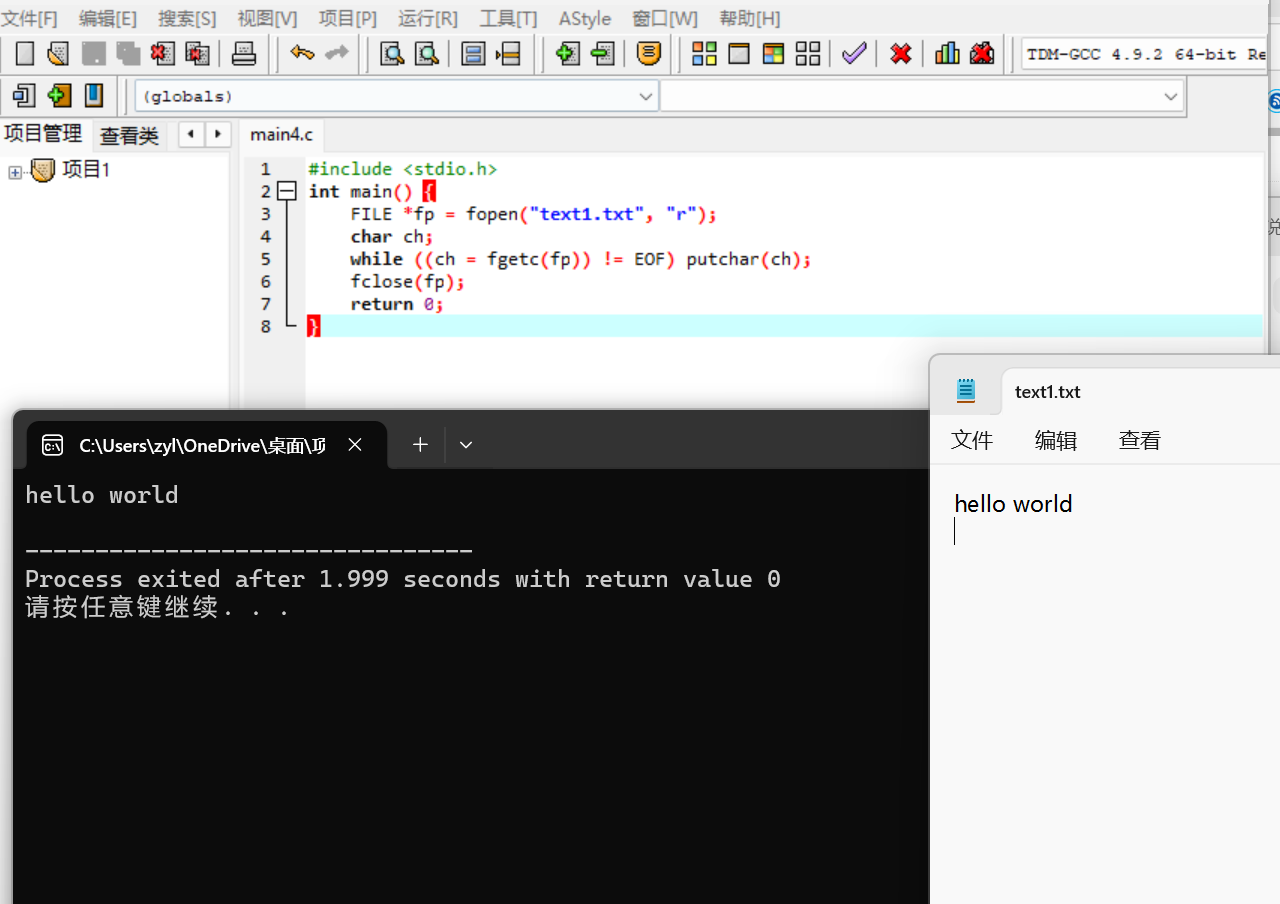Remove file from project with minus icon
The image size is (1280, 904).
click(x=602, y=53)
